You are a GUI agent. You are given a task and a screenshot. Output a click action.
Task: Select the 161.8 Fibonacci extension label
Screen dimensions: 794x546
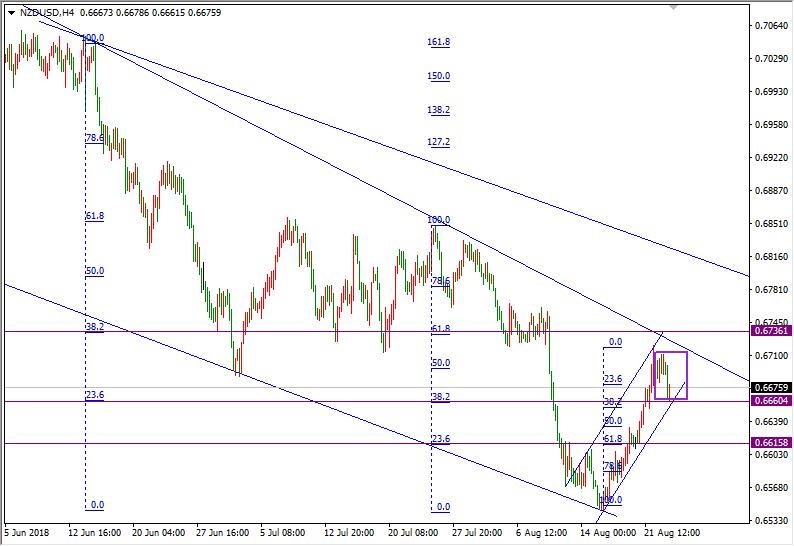click(x=438, y=43)
